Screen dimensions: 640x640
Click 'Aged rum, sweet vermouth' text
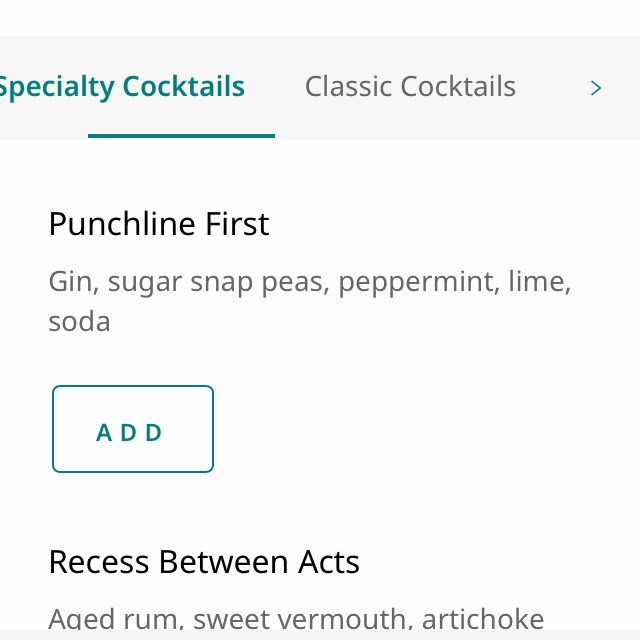[230, 618]
